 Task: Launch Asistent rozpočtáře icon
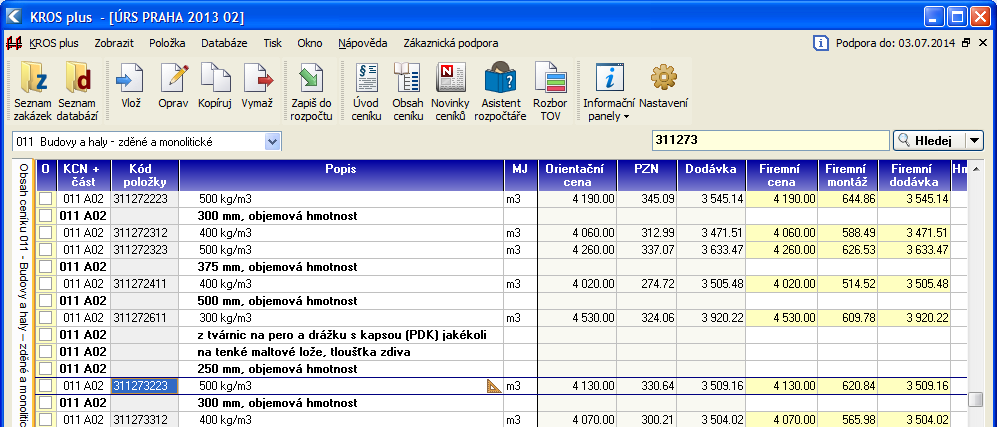(500, 78)
